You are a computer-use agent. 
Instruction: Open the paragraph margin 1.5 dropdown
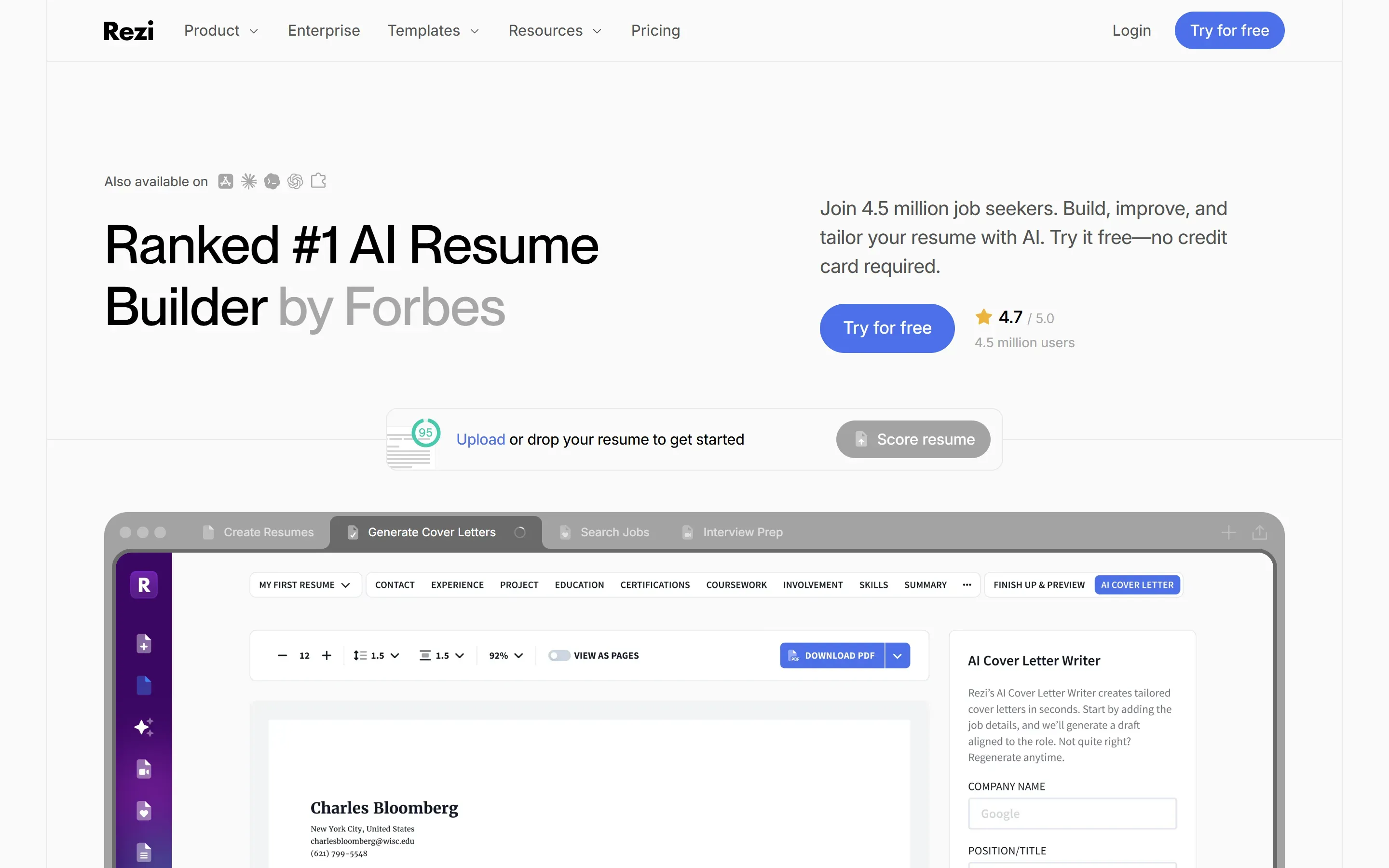441,656
